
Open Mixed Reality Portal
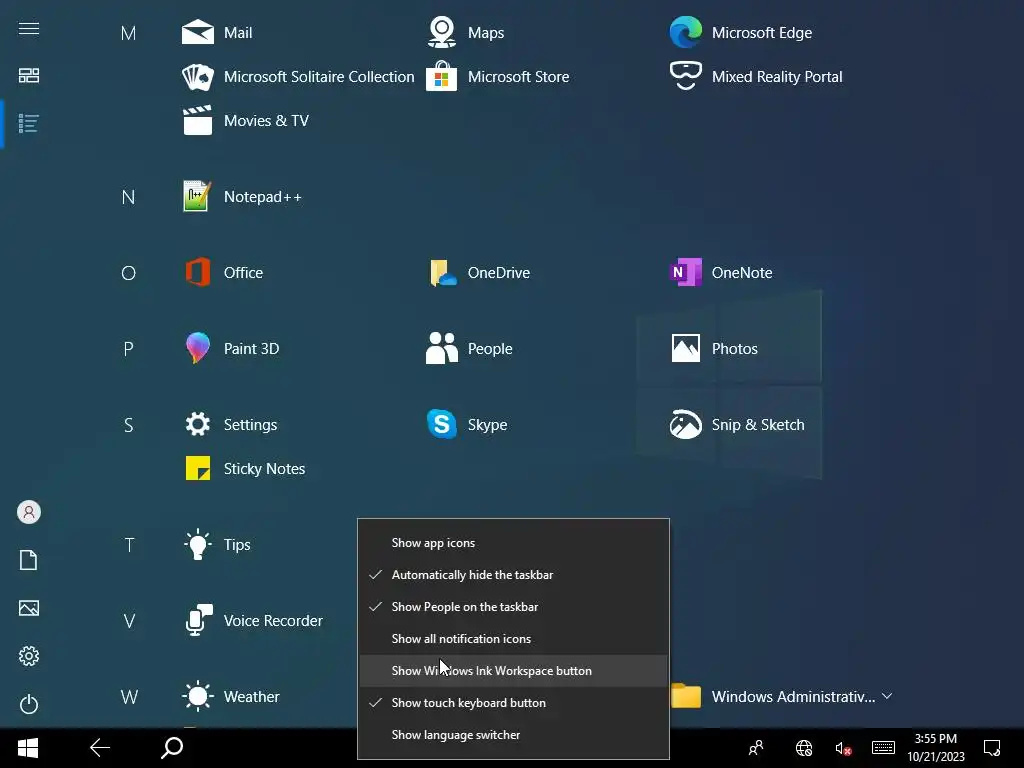click(756, 77)
